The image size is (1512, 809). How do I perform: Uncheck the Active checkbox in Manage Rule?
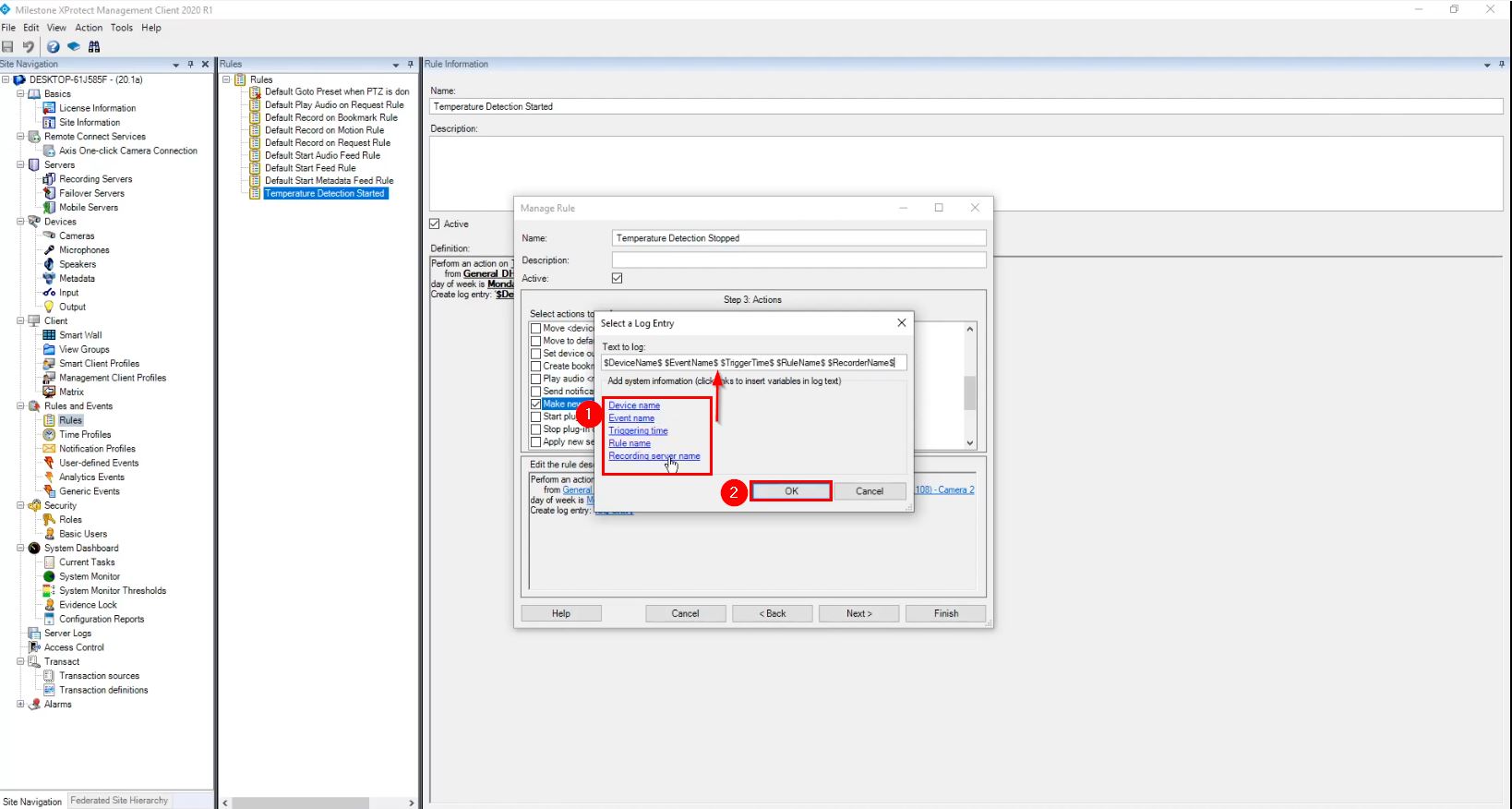pyautogui.click(x=618, y=278)
